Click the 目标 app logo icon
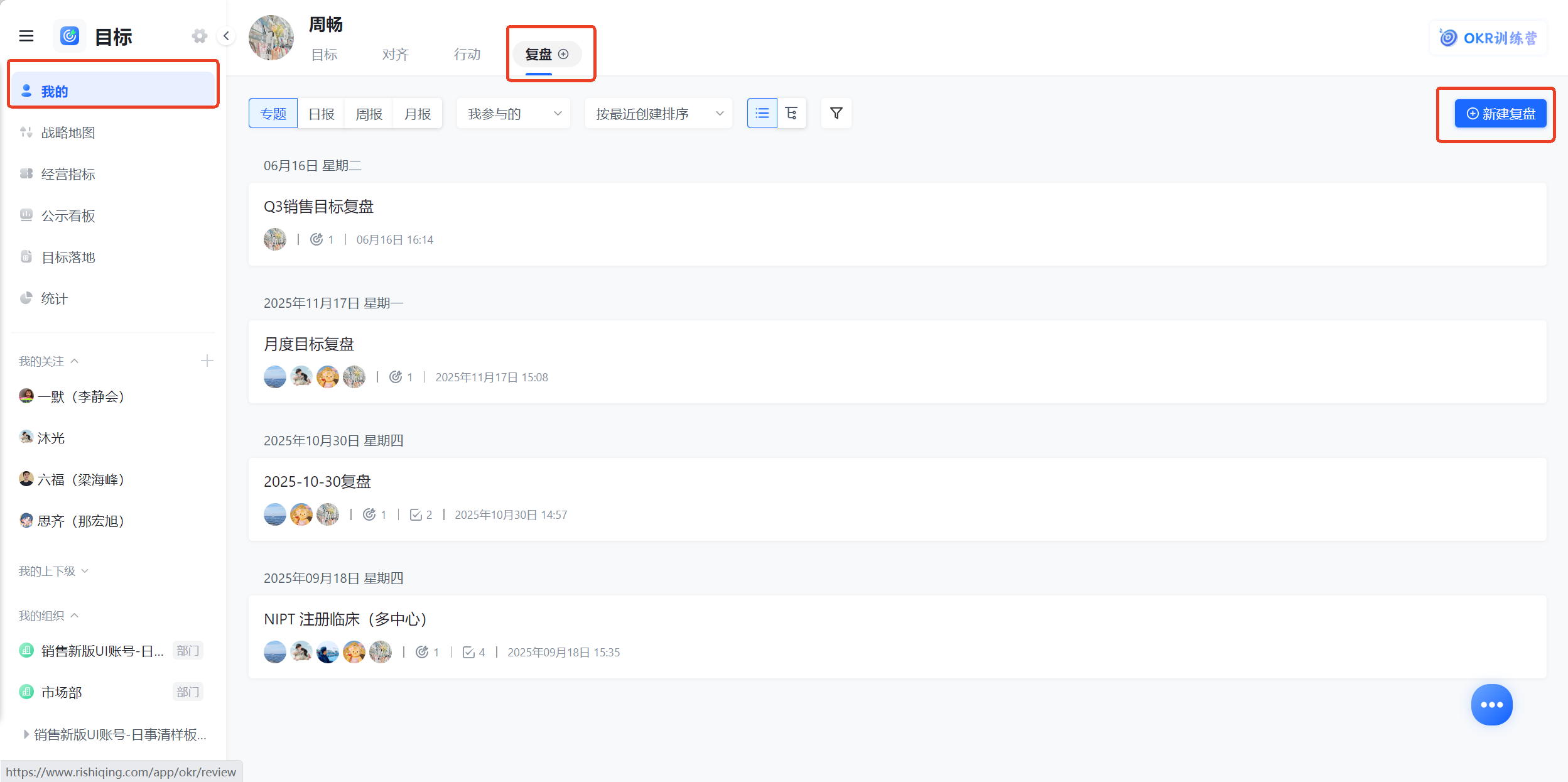This screenshot has height=782, width=1568. (x=70, y=36)
